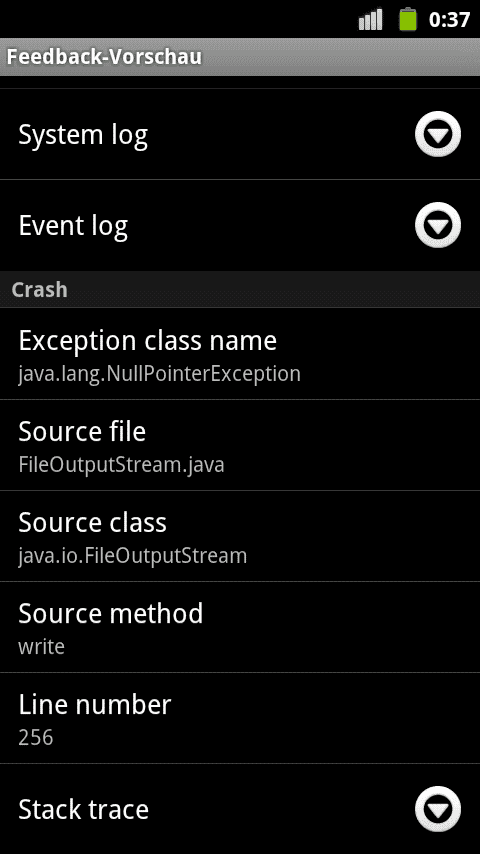This screenshot has height=854, width=480.
Task: Select the Line number row
Action: [x=240, y=718]
